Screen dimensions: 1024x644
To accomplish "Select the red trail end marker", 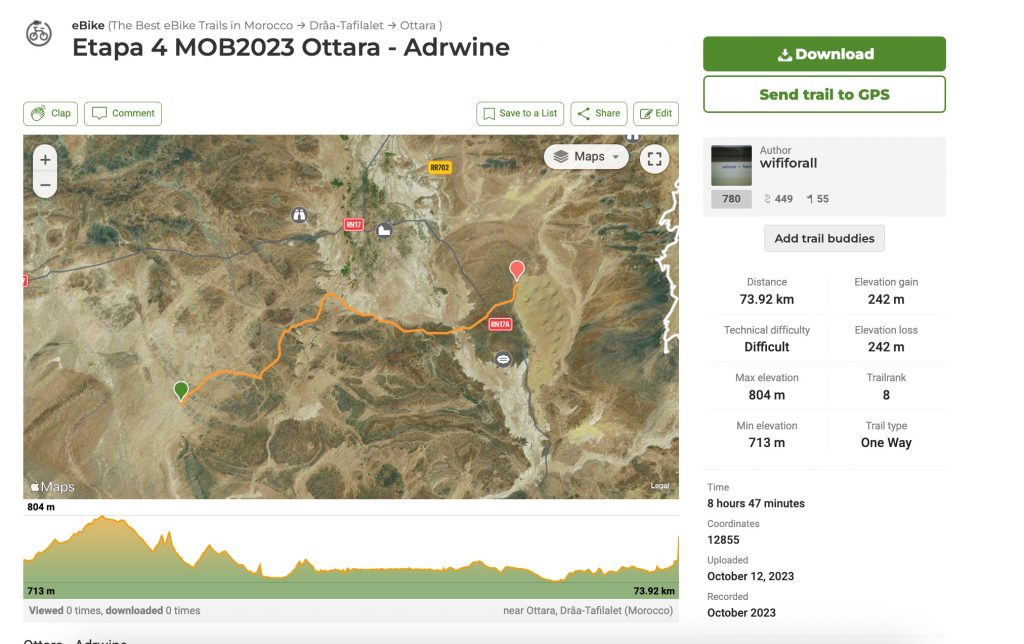I will [x=517, y=270].
